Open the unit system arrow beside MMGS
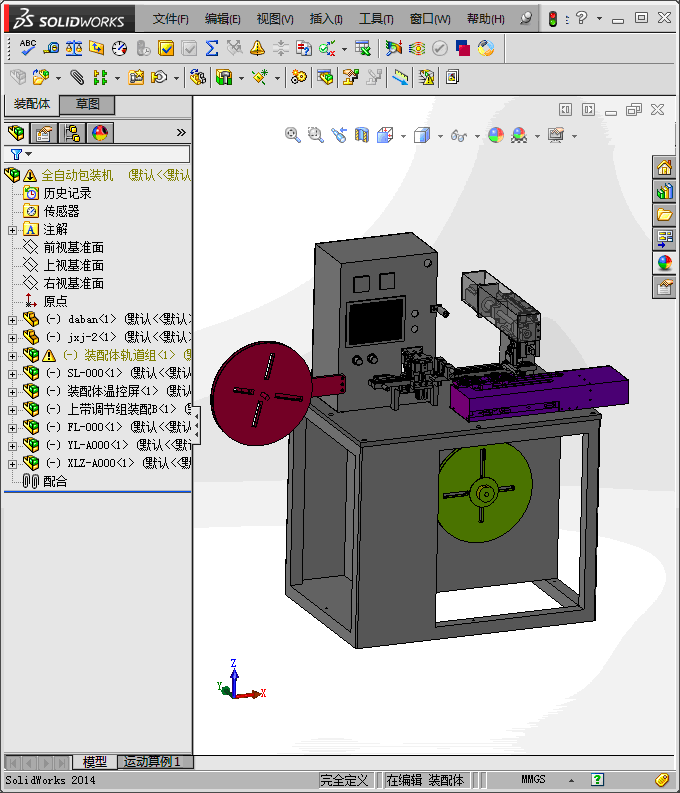This screenshot has width=680, height=793. (x=571, y=780)
